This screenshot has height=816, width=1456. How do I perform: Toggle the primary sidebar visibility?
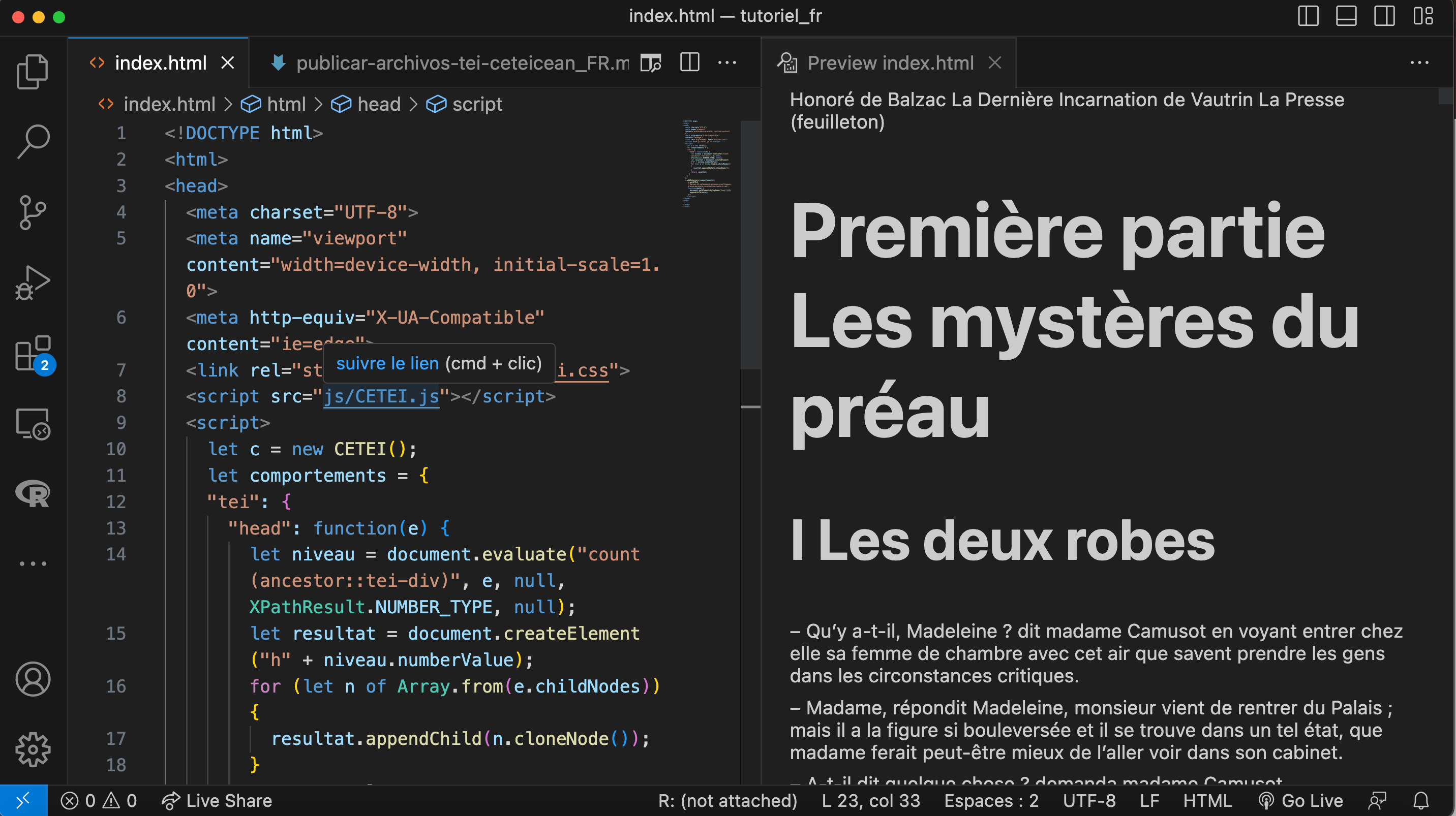[1308, 16]
